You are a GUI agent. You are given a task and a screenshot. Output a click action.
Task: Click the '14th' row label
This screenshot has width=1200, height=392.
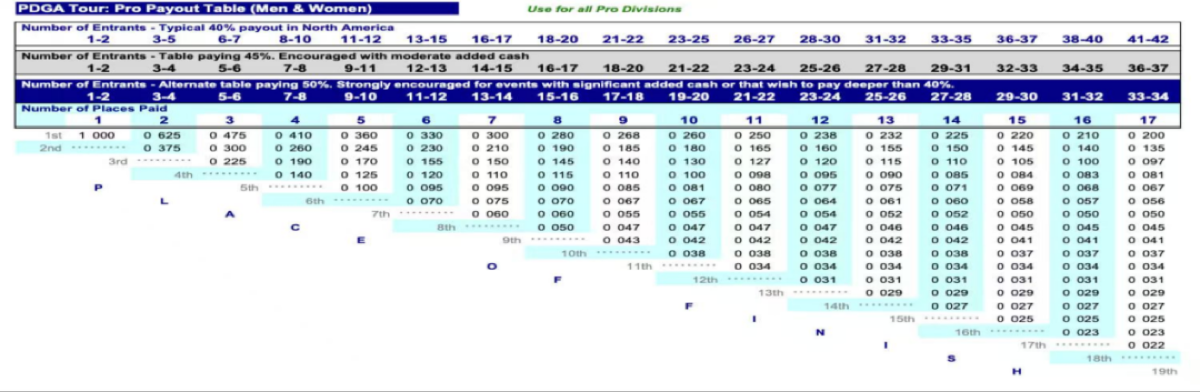coord(837,305)
